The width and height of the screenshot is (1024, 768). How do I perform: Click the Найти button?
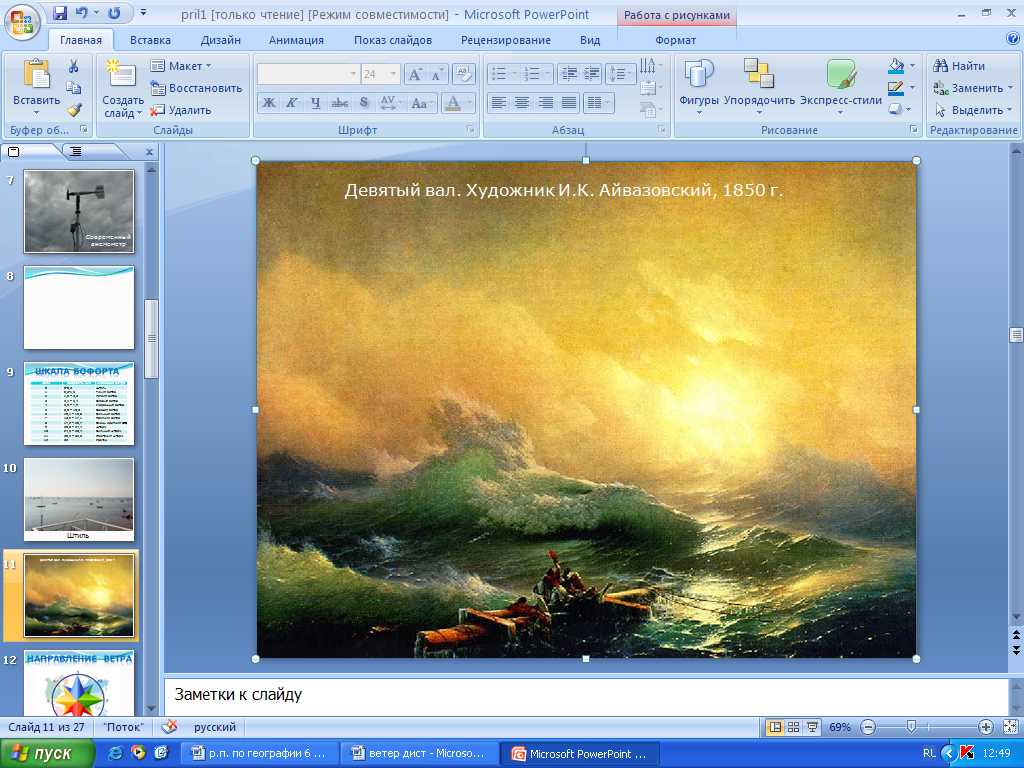[959, 66]
